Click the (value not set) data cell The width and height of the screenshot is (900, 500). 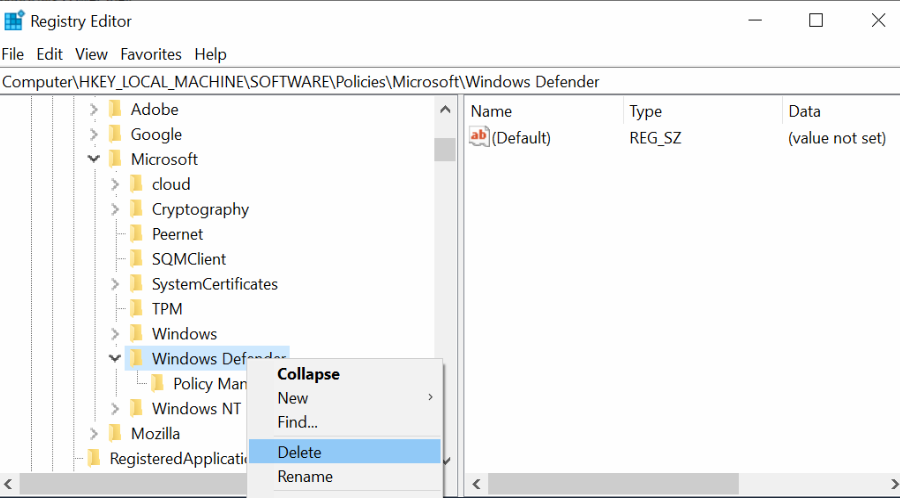837,138
